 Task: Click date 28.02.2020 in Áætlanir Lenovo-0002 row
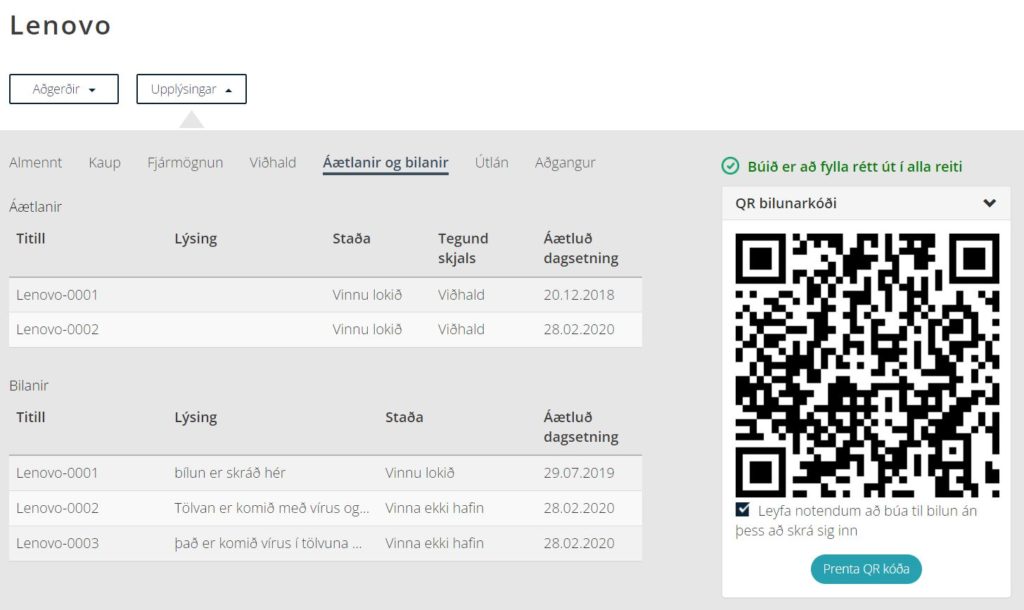click(579, 329)
